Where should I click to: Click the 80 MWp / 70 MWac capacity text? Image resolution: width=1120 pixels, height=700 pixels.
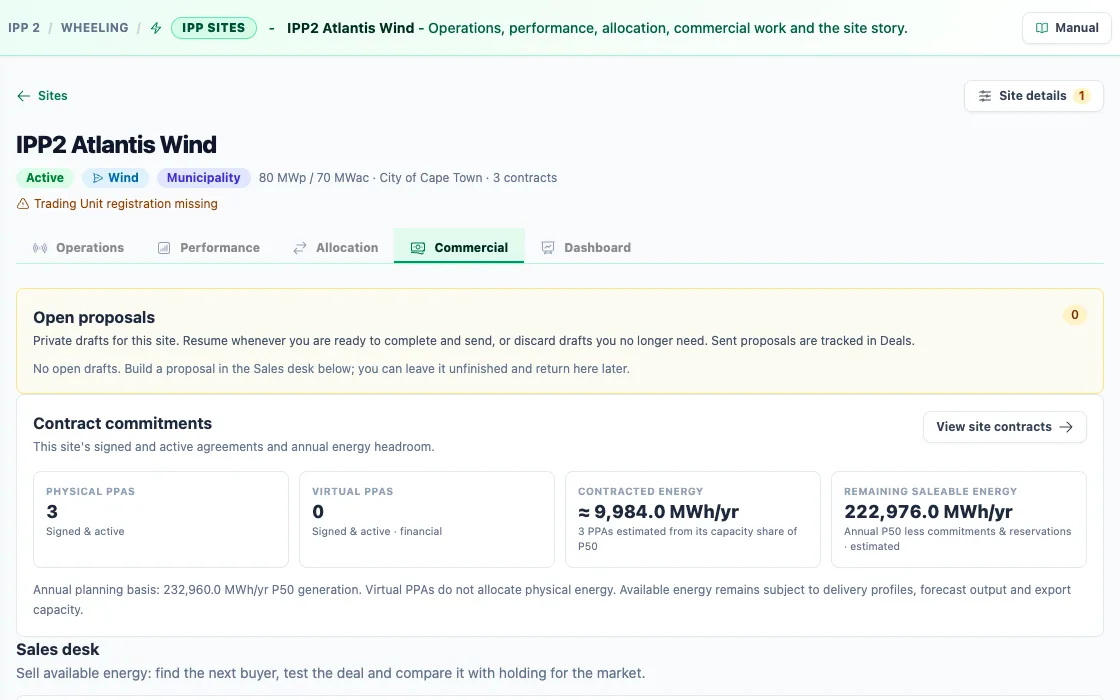pos(314,178)
